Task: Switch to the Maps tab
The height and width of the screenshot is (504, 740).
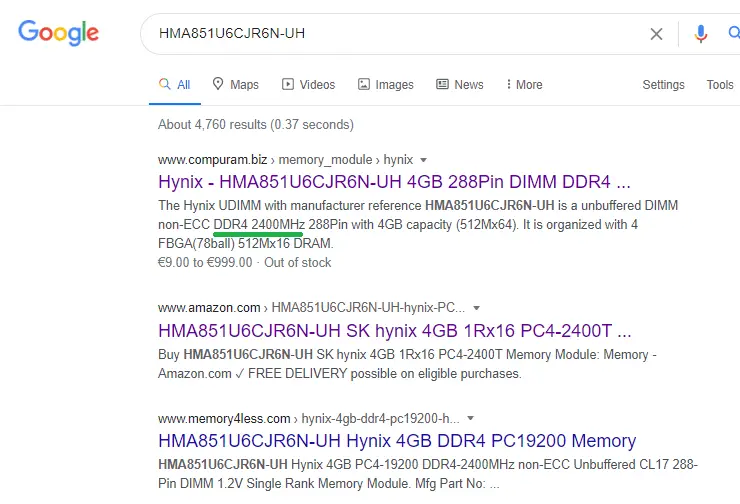Action: pos(235,85)
